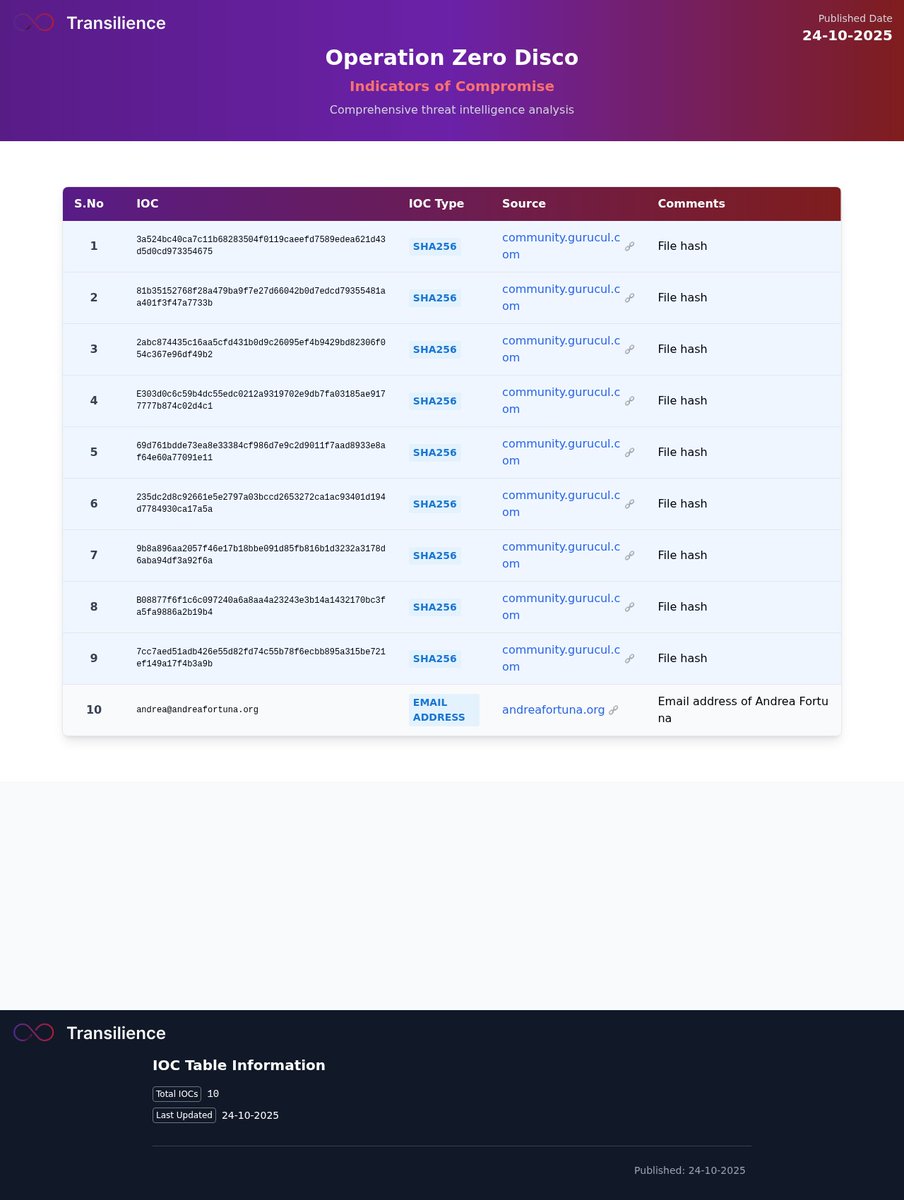The height and width of the screenshot is (1200, 904).
Task: Click the Last Updated label badge
Action: [x=184, y=1115]
